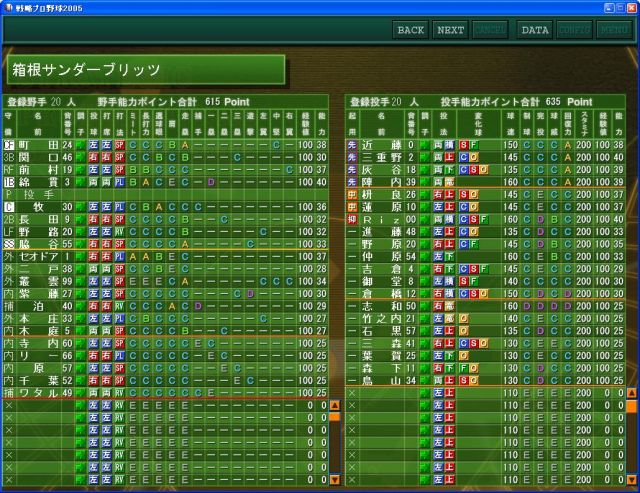Click the team name field 箱根サンダーブリッツ
Image resolution: width=640 pixels, height=493 pixels.
(x=146, y=69)
